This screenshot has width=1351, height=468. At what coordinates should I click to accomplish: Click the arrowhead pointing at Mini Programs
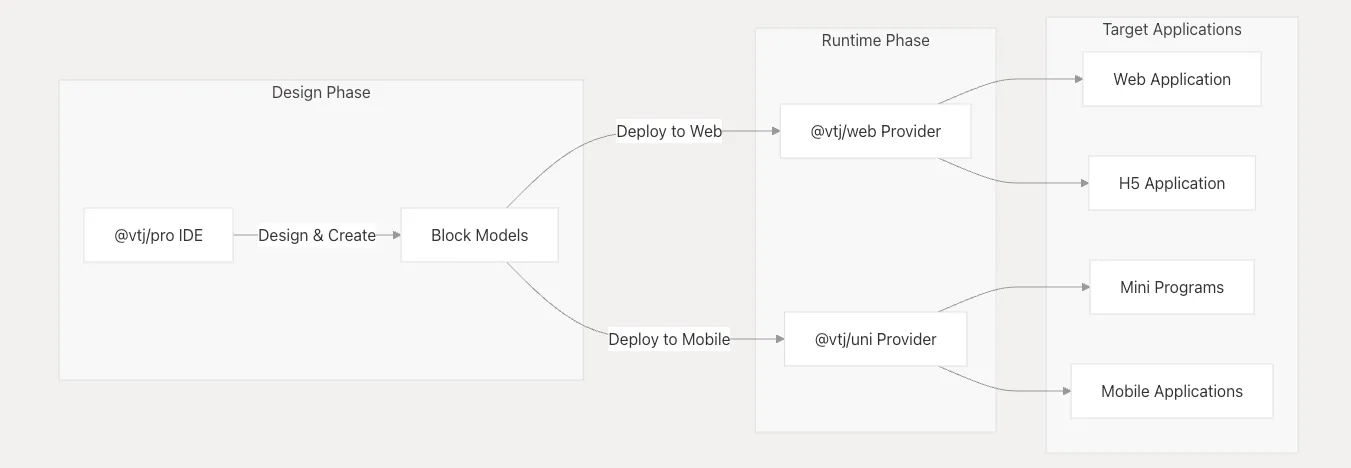pos(1084,287)
